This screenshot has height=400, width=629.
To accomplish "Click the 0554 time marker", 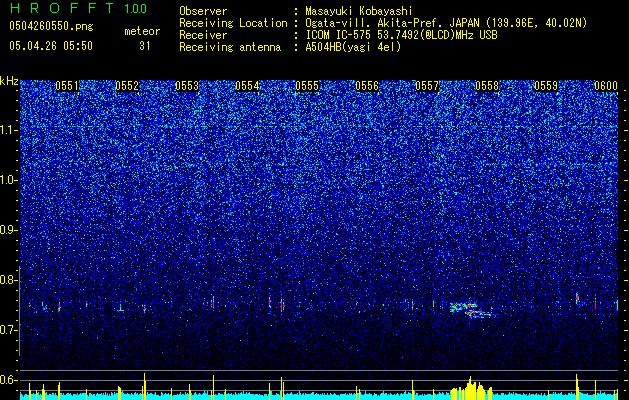I will click(247, 86).
